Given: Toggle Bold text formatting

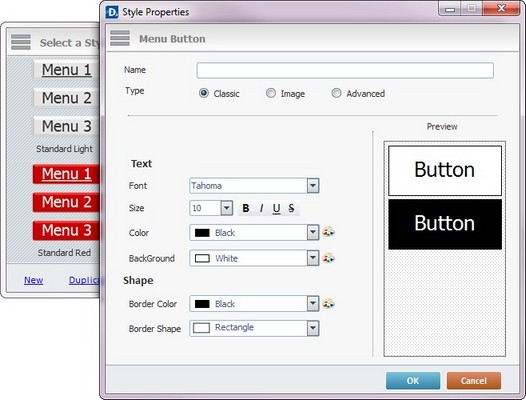Looking at the screenshot, I should click(x=246, y=208).
